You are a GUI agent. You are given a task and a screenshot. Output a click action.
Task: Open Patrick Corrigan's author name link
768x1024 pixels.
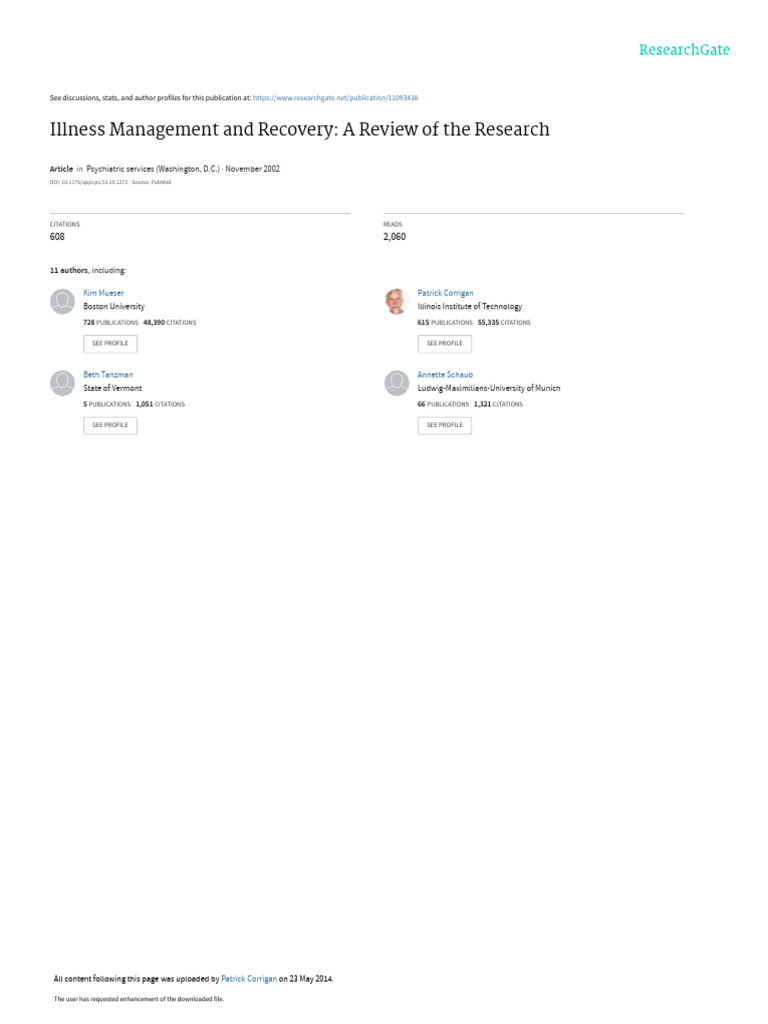[x=445, y=293]
